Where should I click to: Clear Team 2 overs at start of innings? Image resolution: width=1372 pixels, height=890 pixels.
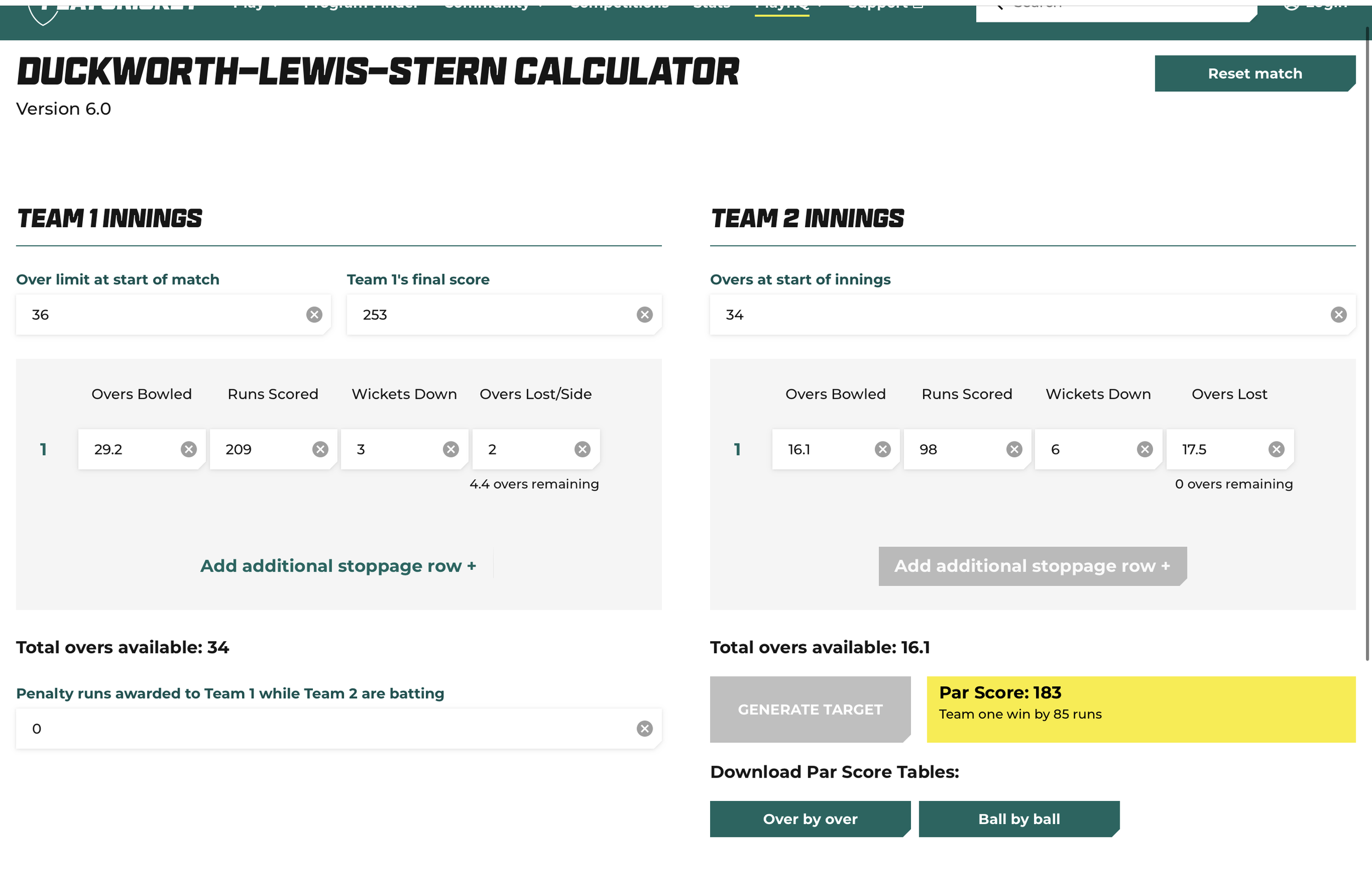coord(1339,315)
